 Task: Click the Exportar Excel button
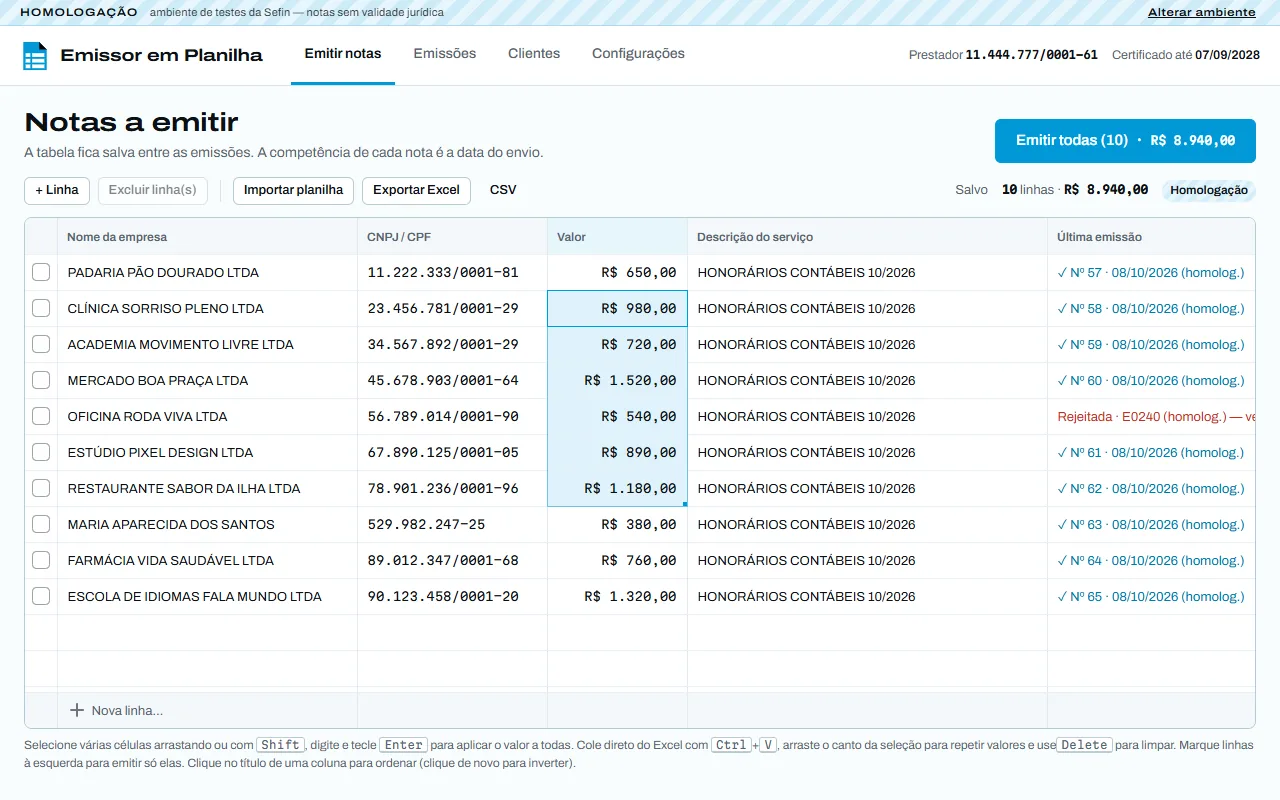point(416,190)
